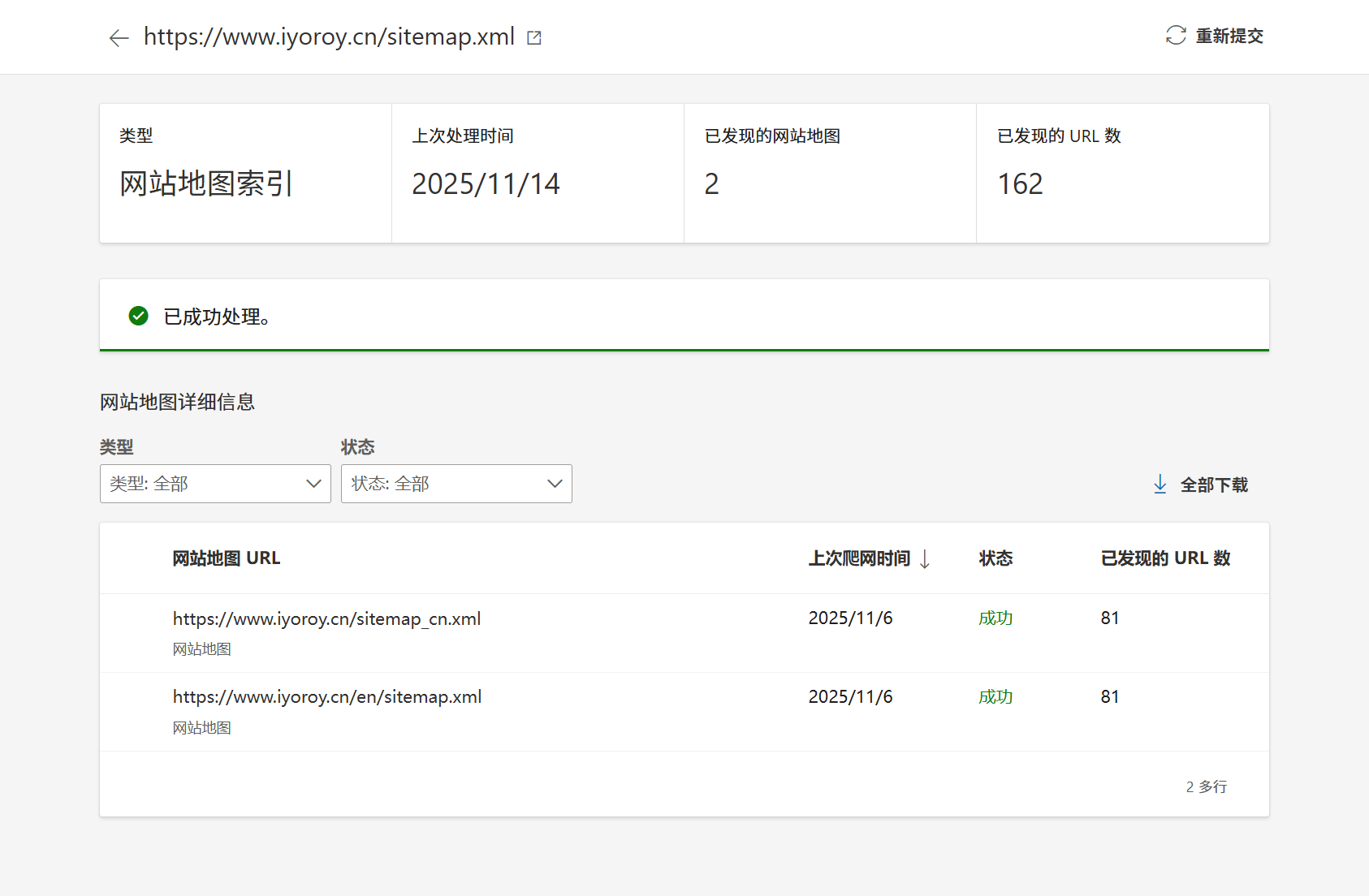1369x896 pixels.
Task: Select the 已发现的网站地图 stat card
Action: coord(830,174)
